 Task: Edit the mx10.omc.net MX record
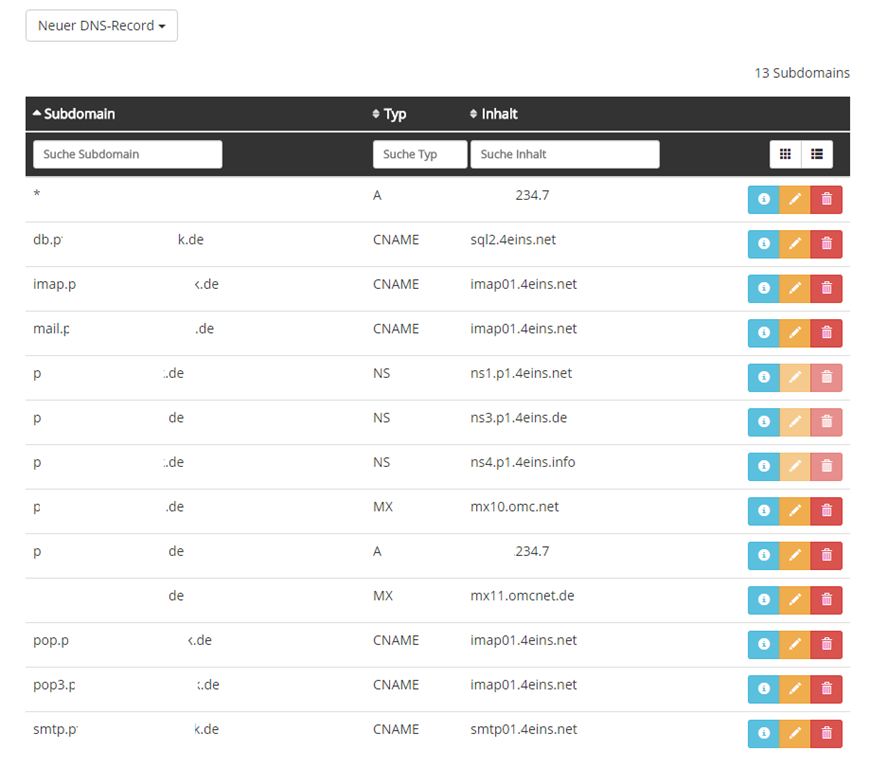[x=795, y=511]
